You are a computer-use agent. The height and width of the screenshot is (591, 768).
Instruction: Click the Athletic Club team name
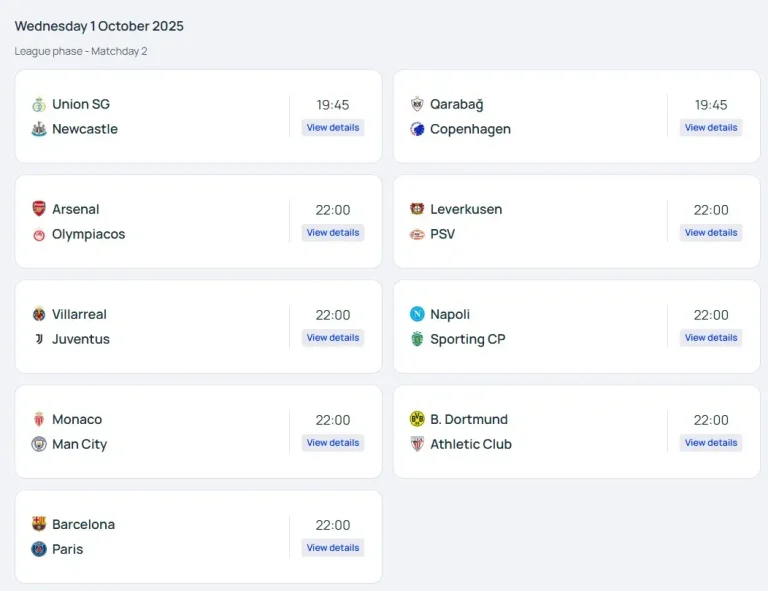click(470, 444)
